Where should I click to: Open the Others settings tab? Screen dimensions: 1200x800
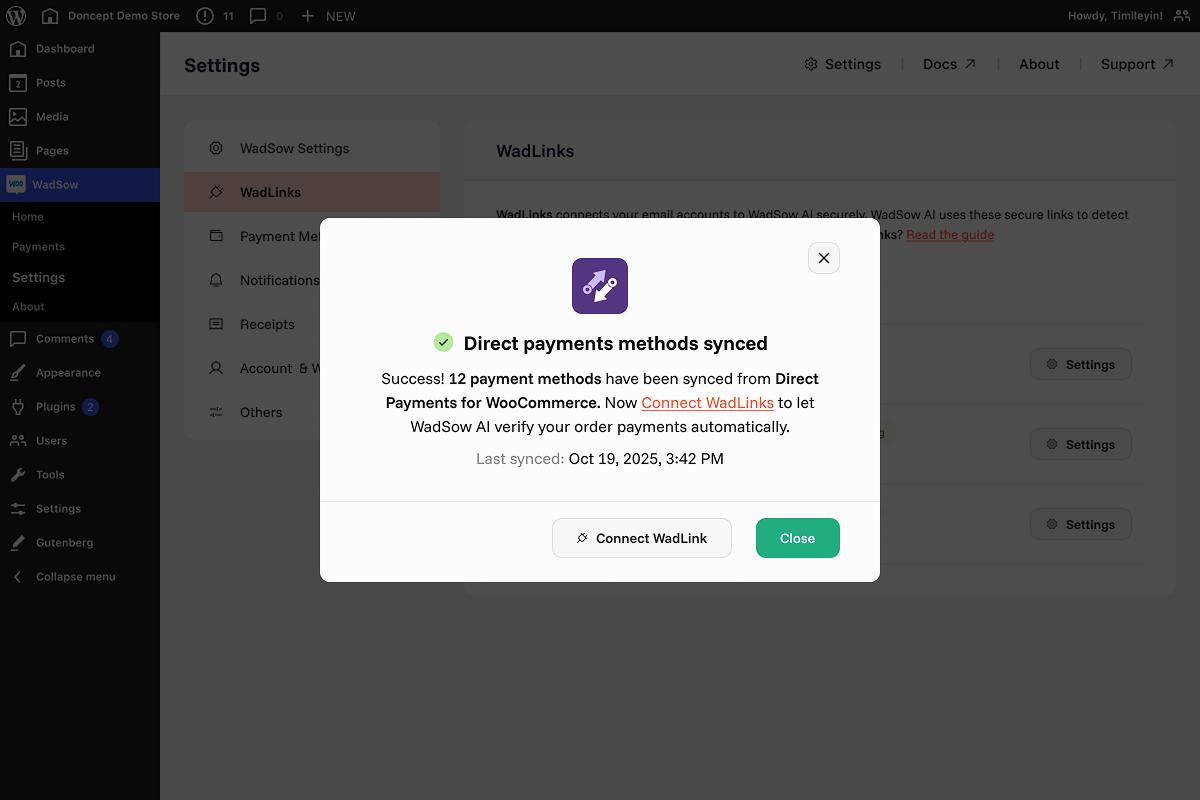point(261,412)
